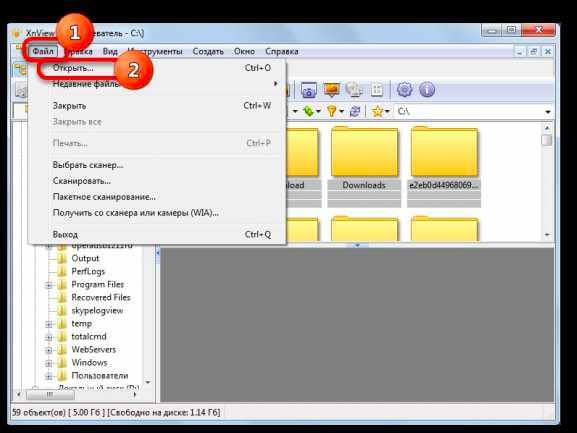The width and height of the screenshot is (577, 433).
Task: Select the skypelogview folder in the tree
Action: (x=97, y=311)
